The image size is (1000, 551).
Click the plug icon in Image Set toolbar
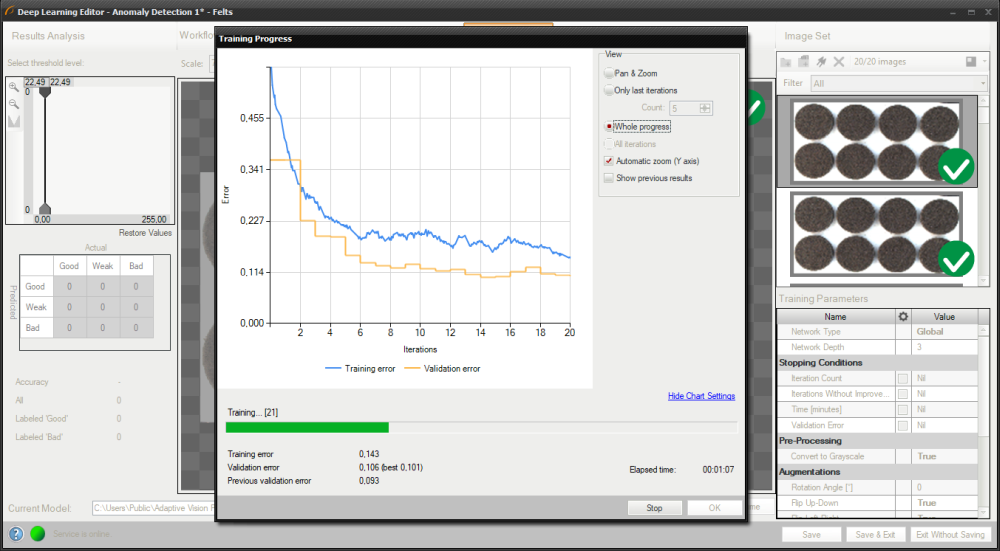click(x=821, y=62)
